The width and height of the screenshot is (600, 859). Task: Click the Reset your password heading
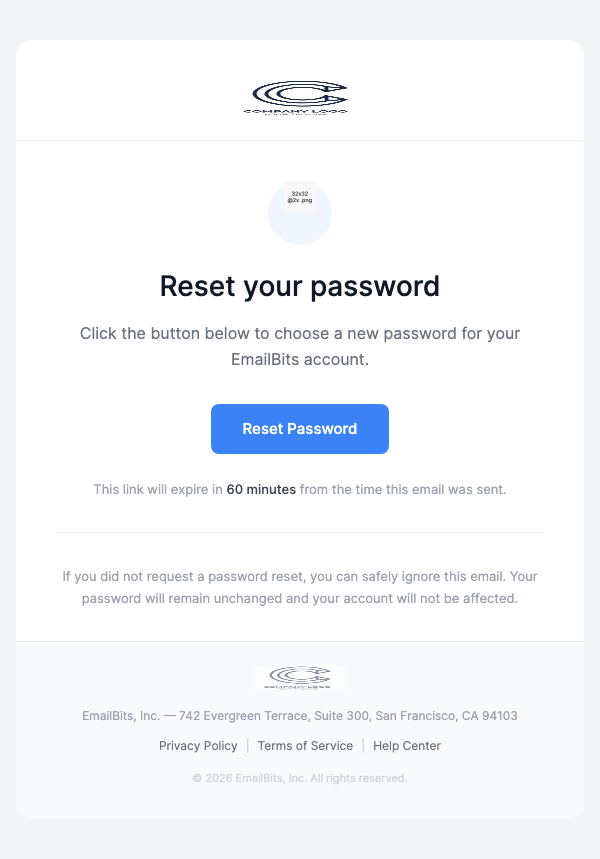click(x=299, y=286)
